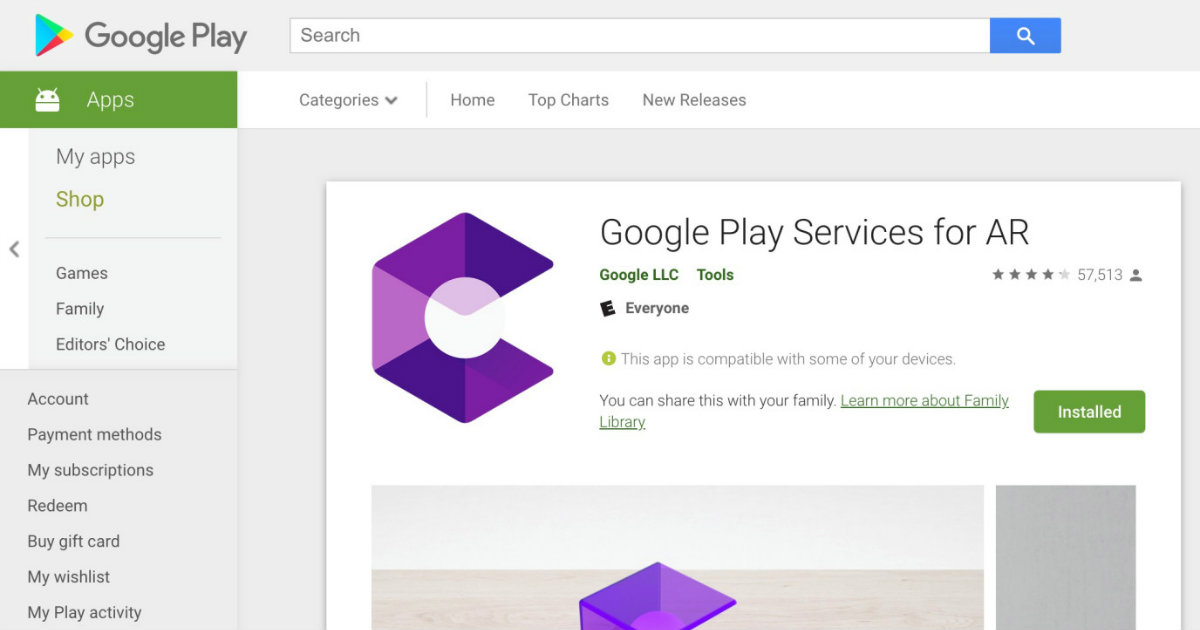1200x630 pixels.
Task: Expand the Categories dropdown
Action: tap(348, 100)
